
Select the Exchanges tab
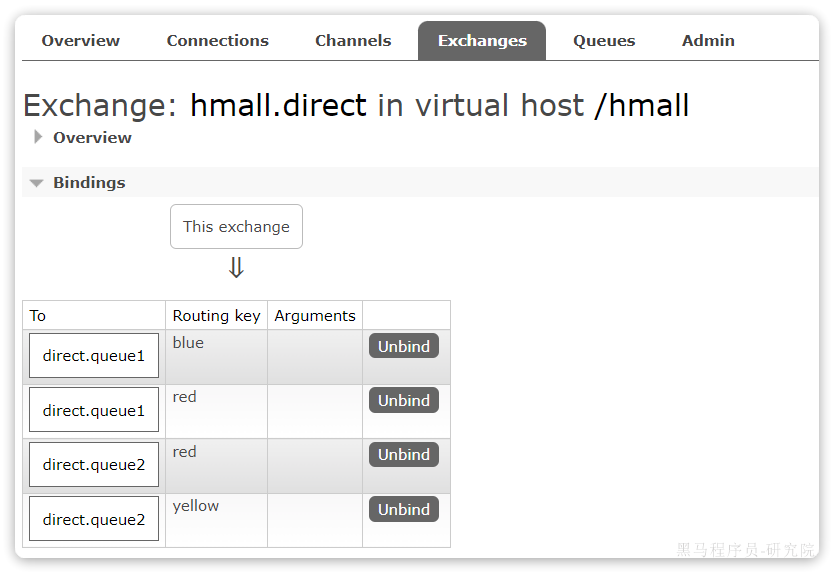tap(482, 41)
